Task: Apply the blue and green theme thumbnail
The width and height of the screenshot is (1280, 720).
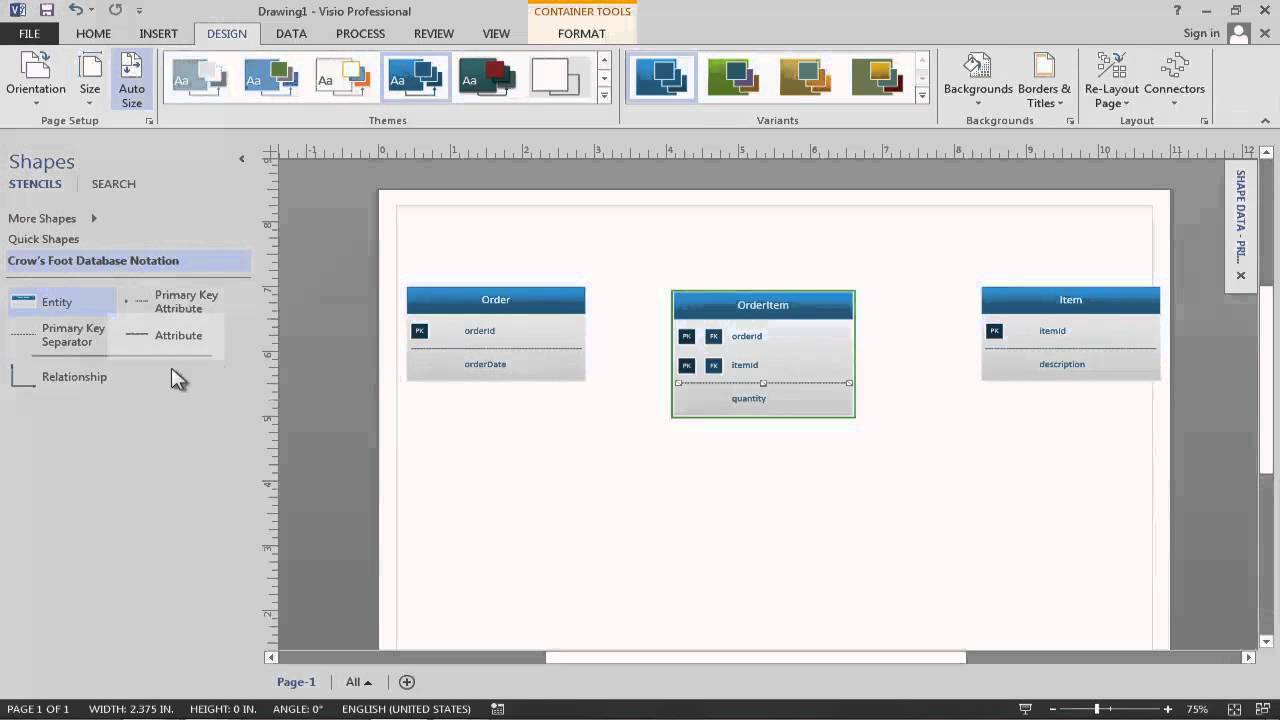Action: 271,76
